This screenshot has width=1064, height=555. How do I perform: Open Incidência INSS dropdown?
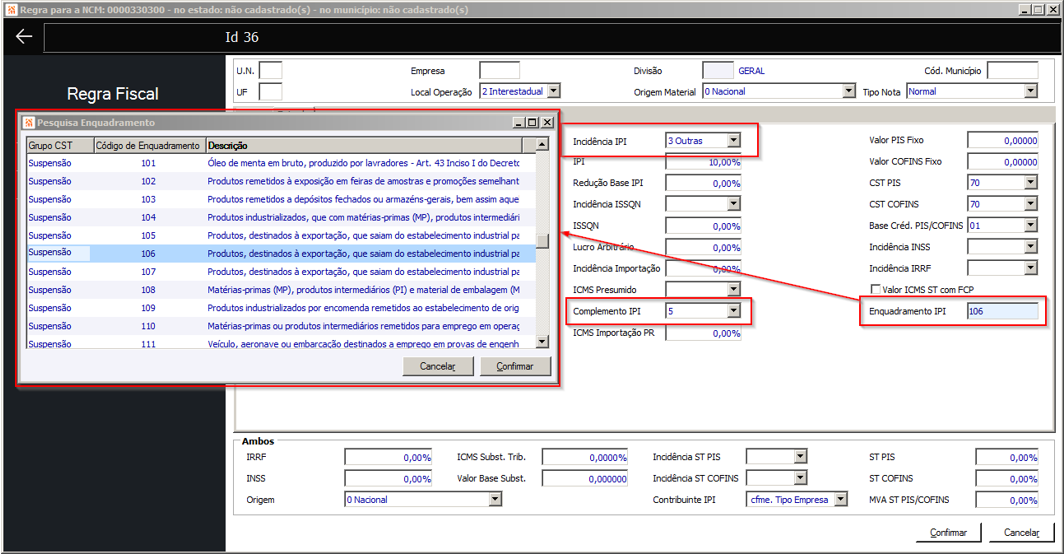(1031, 246)
